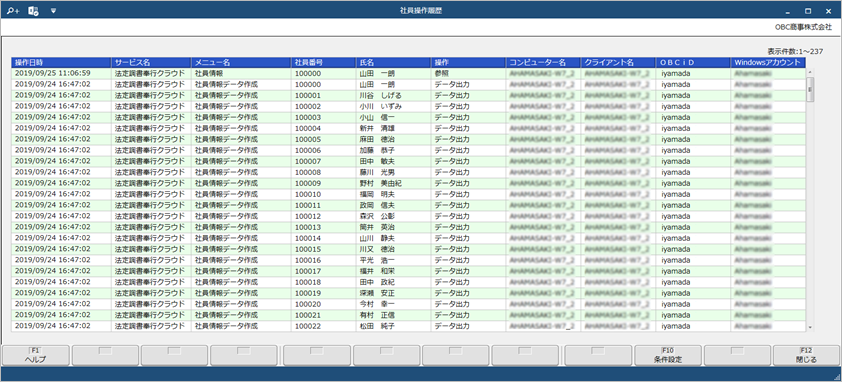Image resolution: width=842 pixels, height=382 pixels.
Task: Select the name 有村 正信
Action: tap(377, 314)
